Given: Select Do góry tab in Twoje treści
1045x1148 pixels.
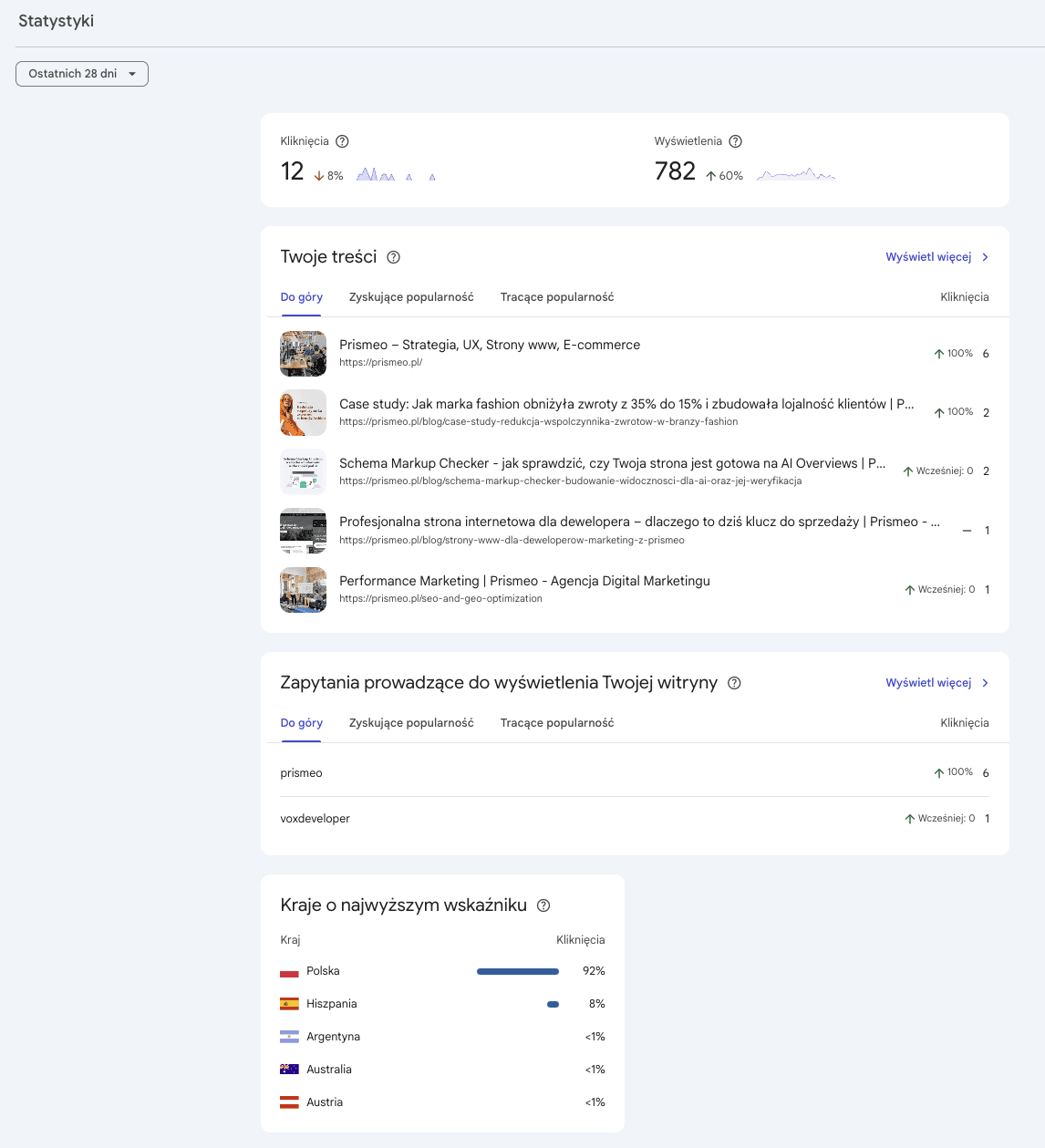Looking at the screenshot, I should point(301,297).
